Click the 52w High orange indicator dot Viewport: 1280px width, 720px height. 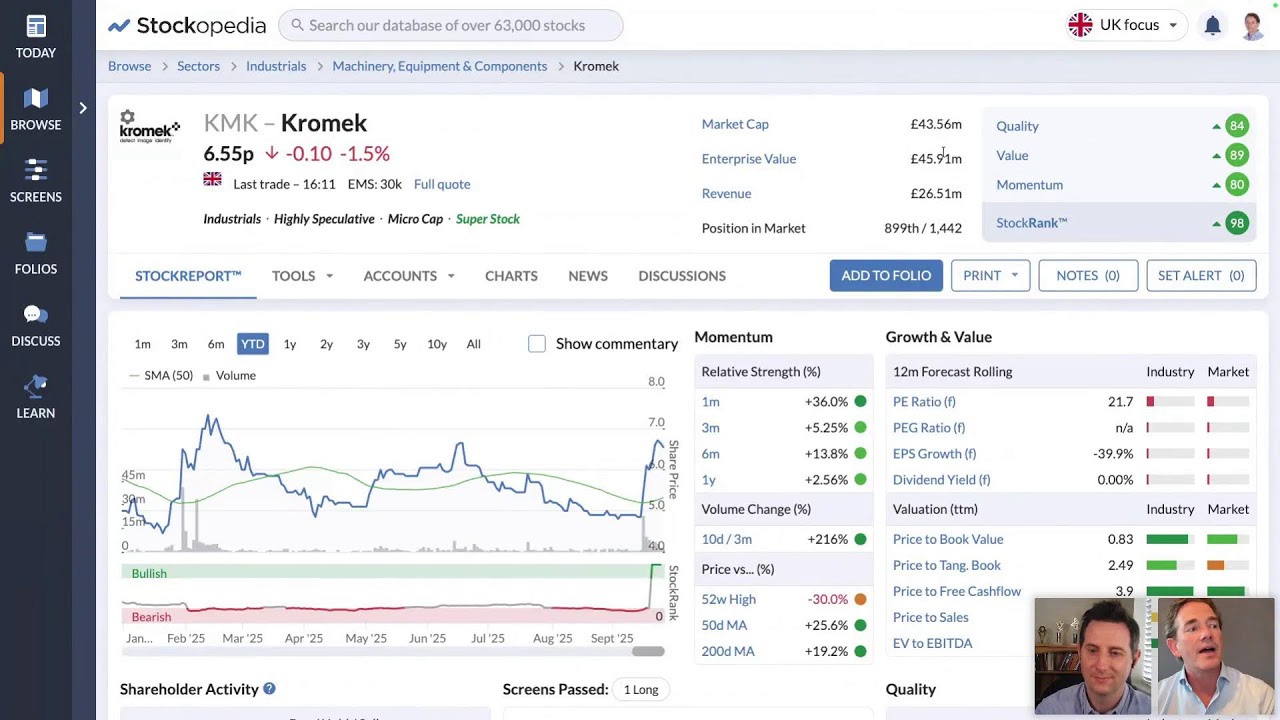860,599
